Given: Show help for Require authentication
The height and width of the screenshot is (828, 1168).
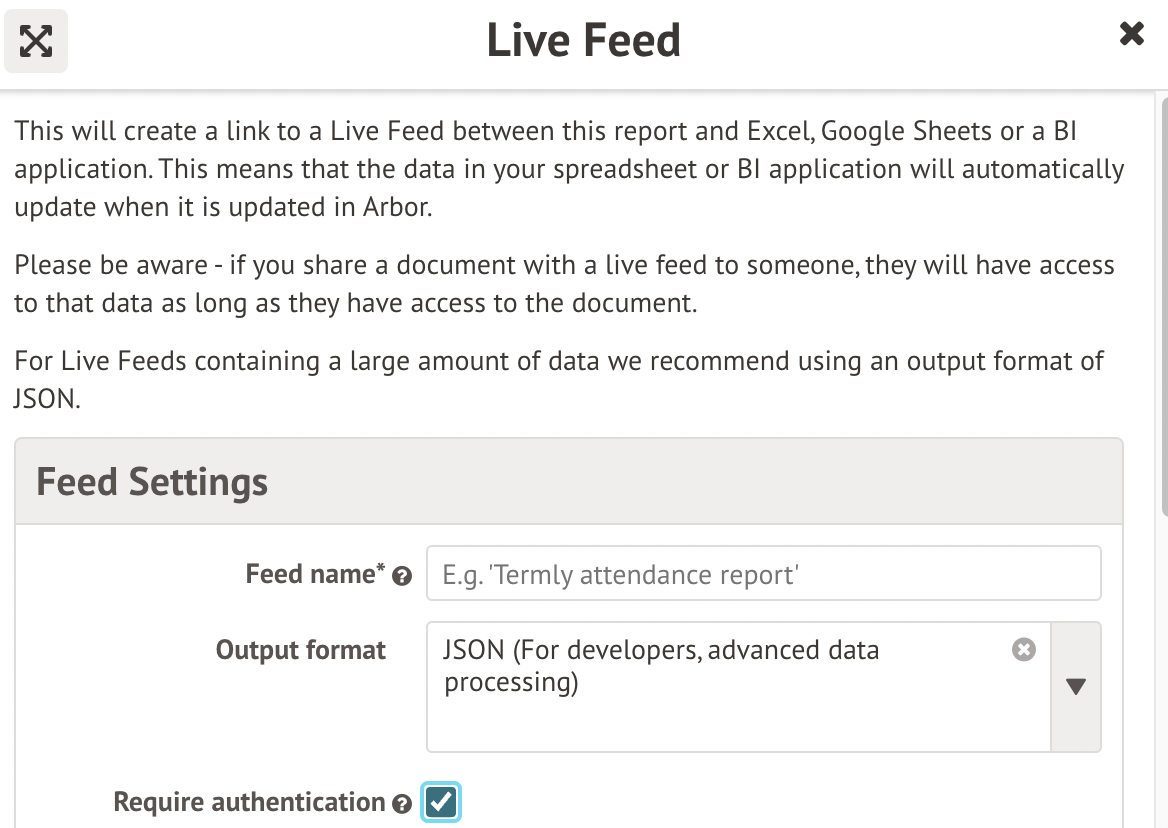Looking at the screenshot, I should click(x=402, y=804).
